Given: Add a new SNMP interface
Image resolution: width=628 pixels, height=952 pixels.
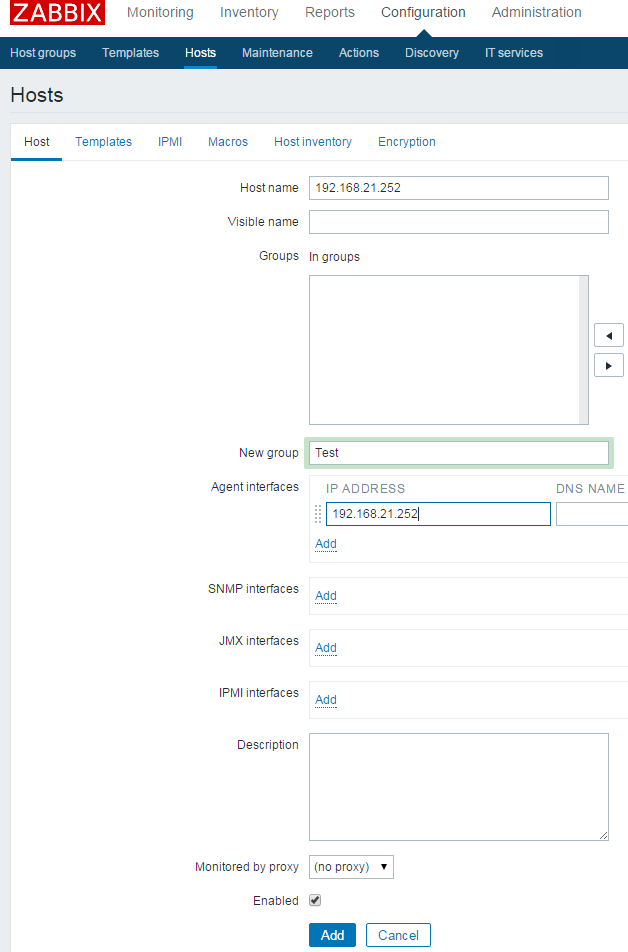Looking at the screenshot, I should [326, 596].
